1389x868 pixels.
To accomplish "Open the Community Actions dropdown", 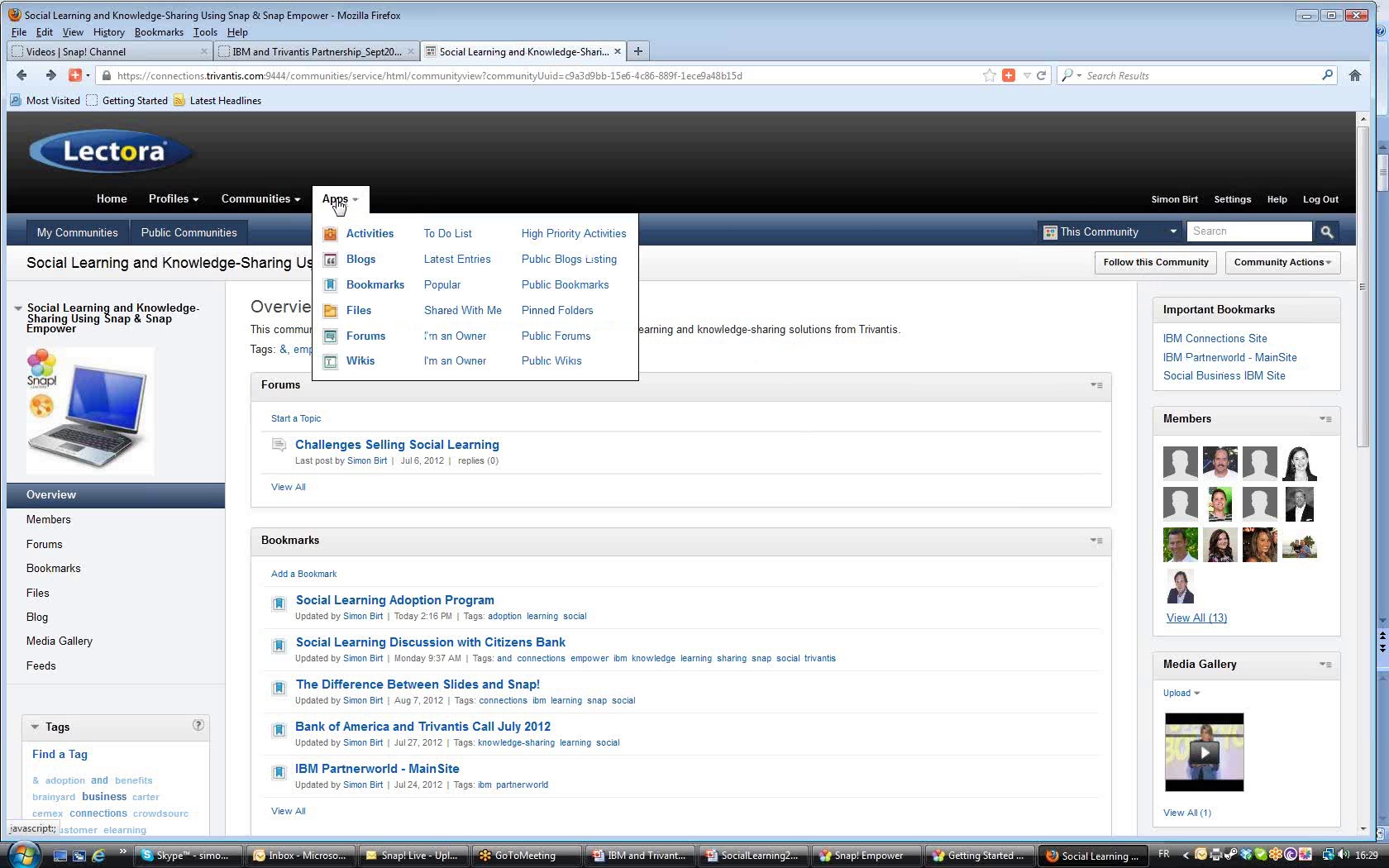I will (x=1282, y=263).
